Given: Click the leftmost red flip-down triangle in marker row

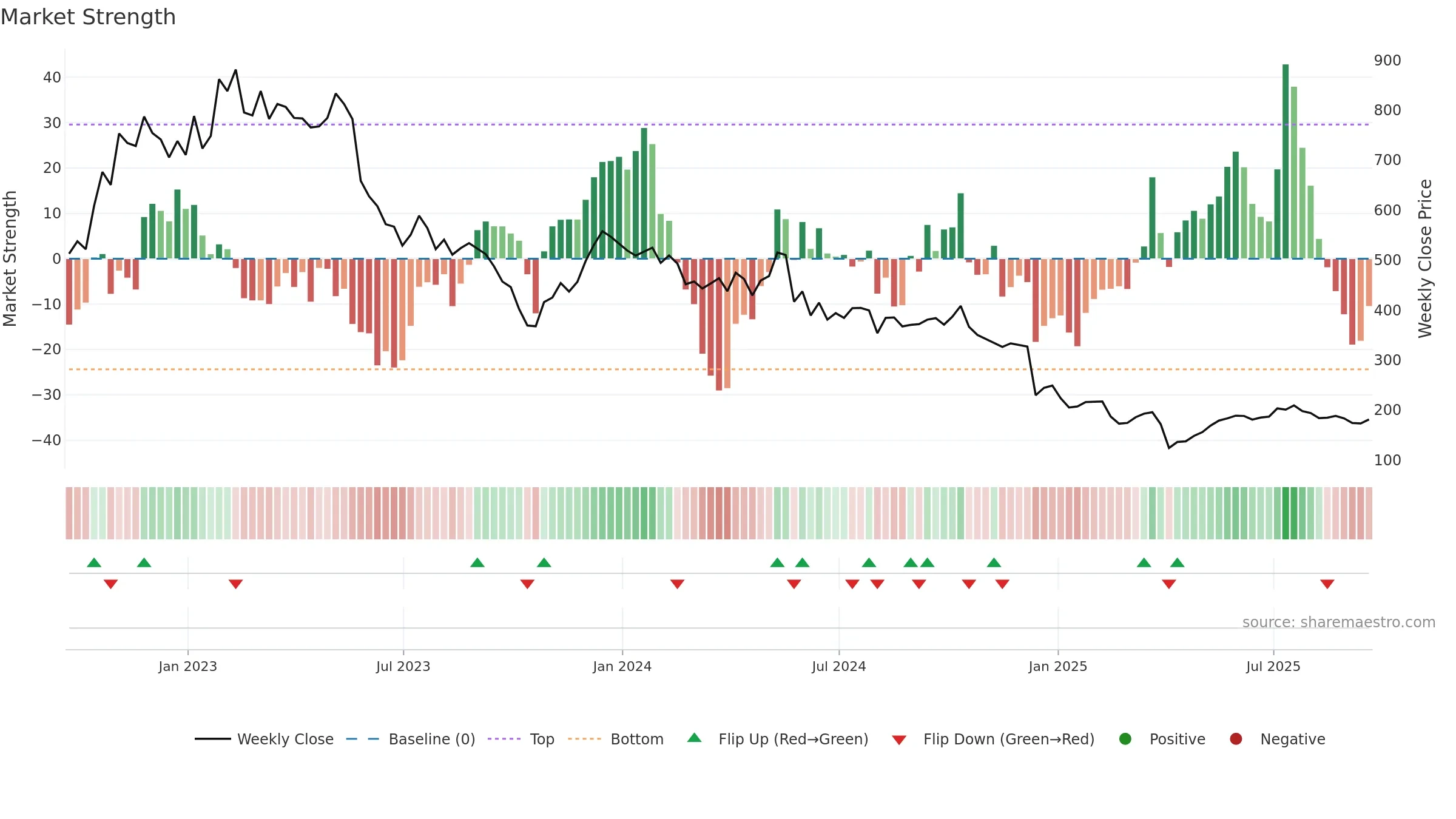Looking at the screenshot, I should (x=110, y=584).
